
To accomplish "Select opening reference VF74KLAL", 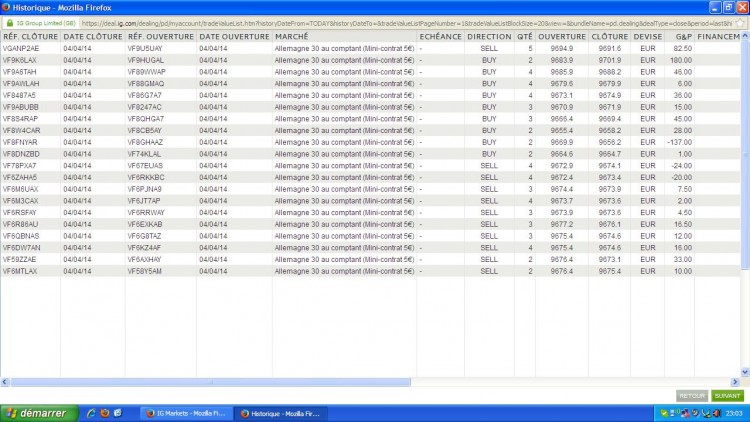I will [144, 154].
